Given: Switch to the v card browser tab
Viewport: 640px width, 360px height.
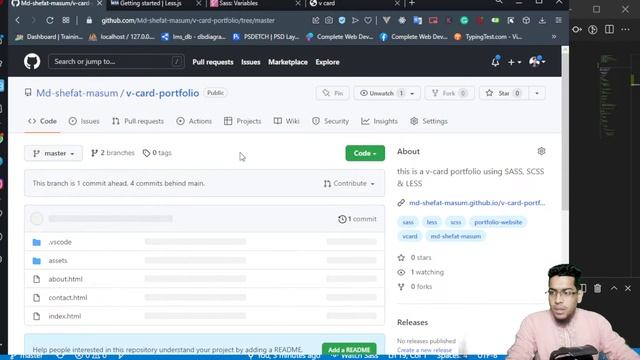Looking at the screenshot, I should 354,4.
